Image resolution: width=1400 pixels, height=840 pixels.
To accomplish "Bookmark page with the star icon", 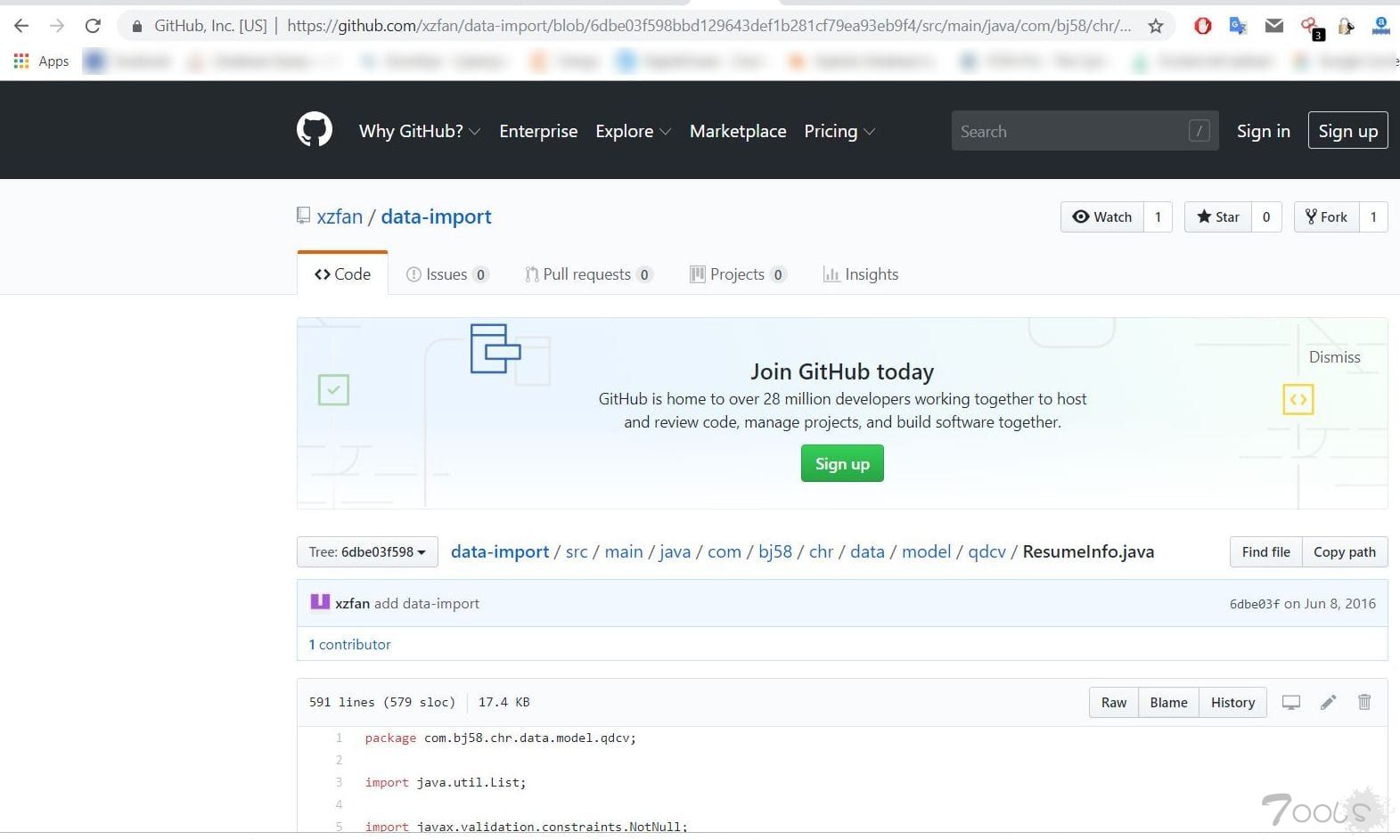I will 1156,26.
